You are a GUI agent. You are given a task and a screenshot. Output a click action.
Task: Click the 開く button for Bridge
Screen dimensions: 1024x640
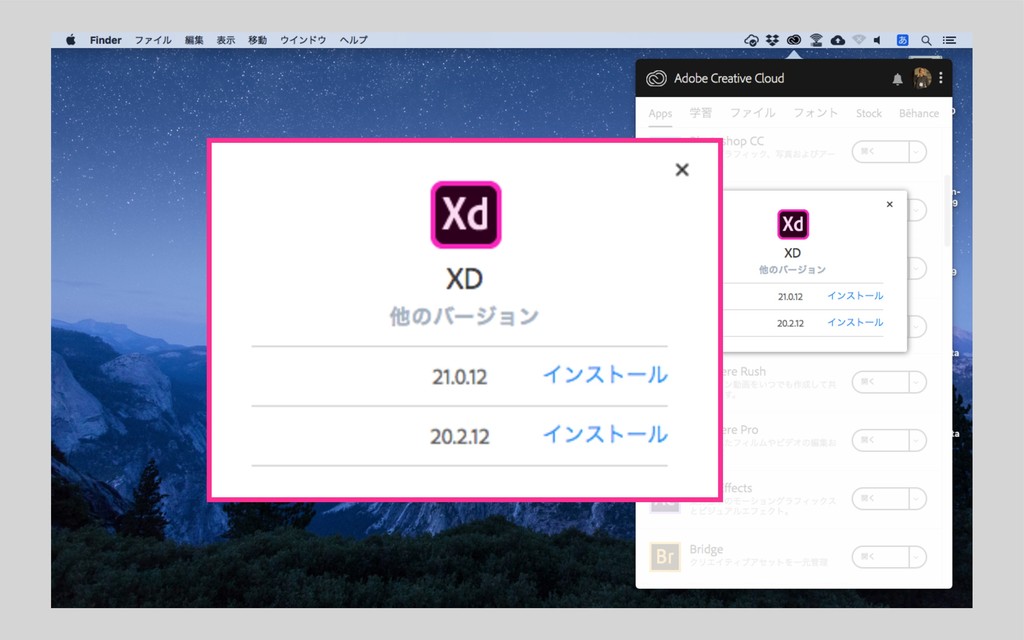[x=880, y=557]
